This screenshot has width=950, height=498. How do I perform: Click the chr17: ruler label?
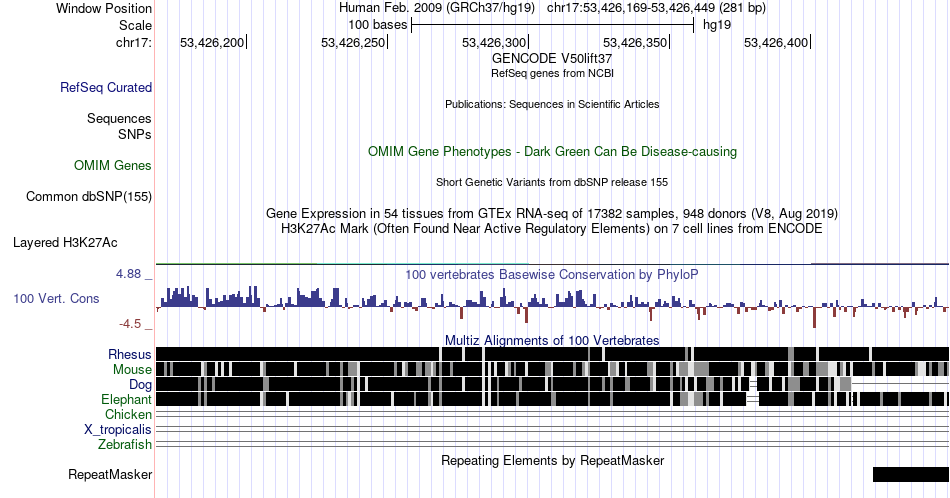click(x=134, y=42)
